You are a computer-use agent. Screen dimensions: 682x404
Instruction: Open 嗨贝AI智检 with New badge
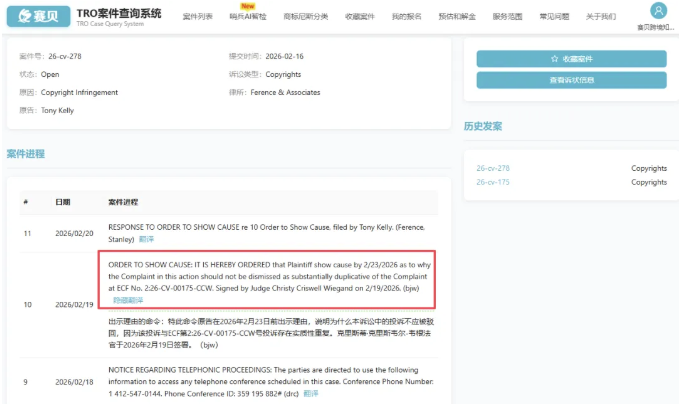248,17
